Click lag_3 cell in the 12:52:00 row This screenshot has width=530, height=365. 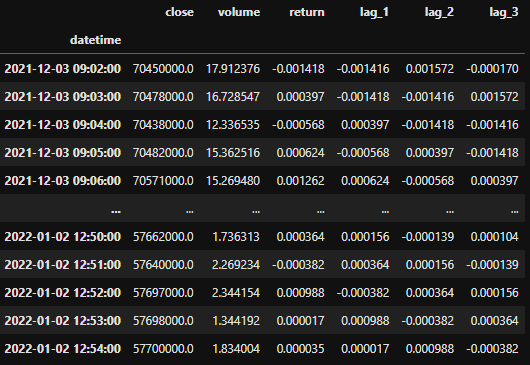pos(495,293)
